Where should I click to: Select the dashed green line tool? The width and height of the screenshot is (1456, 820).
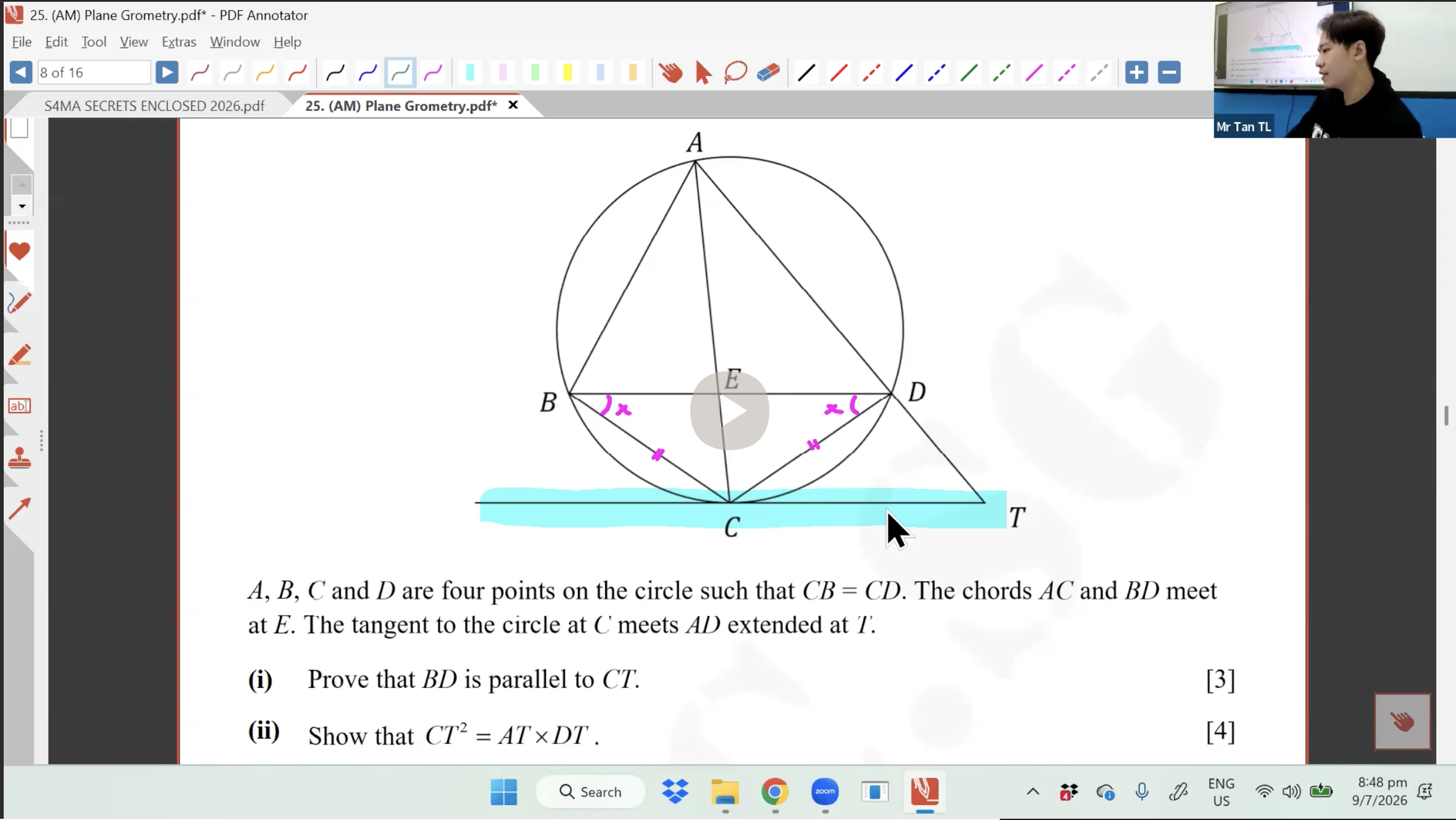(1002, 73)
